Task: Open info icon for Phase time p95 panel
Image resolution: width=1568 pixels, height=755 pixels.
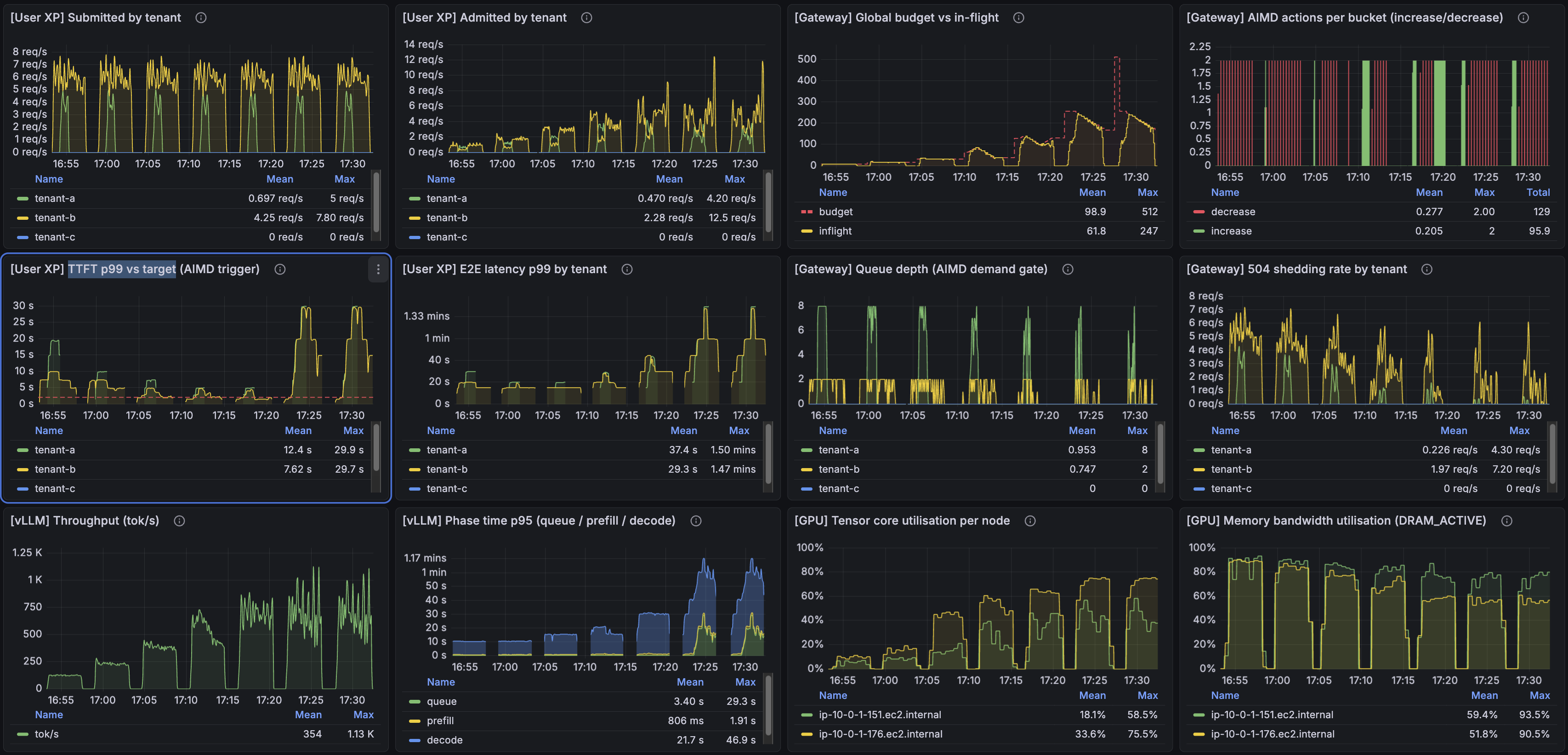Action: [696, 520]
